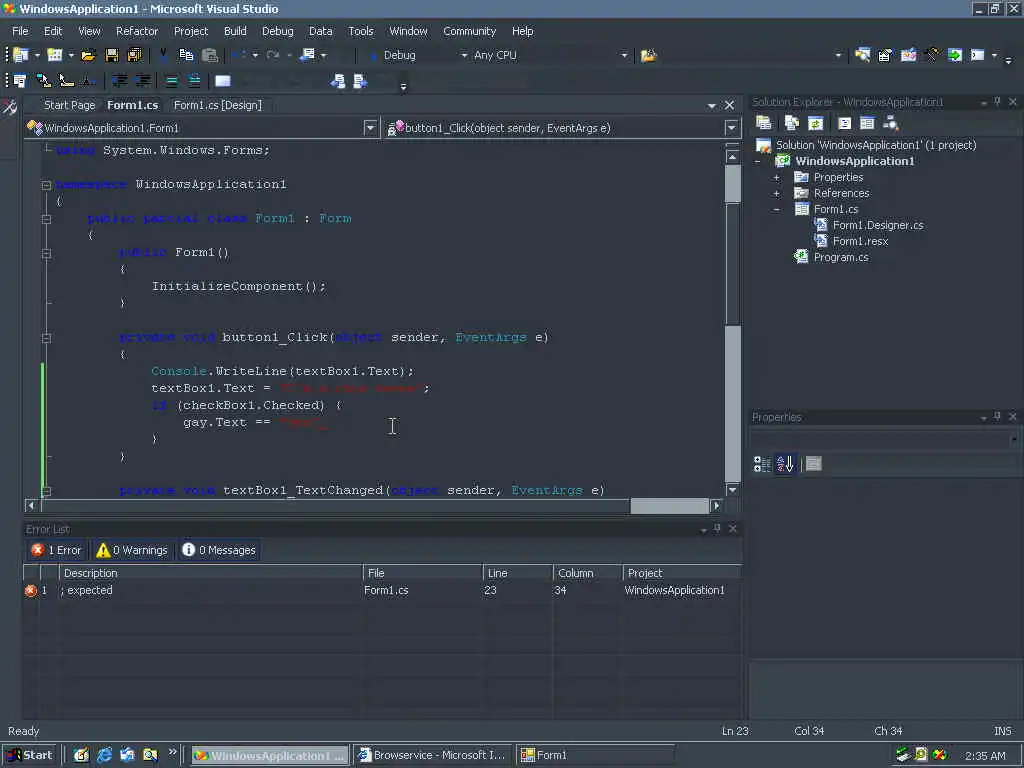Open the Toolbox toolbar icon
The width and height of the screenshot is (1024, 768).
click(x=932, y=56)
